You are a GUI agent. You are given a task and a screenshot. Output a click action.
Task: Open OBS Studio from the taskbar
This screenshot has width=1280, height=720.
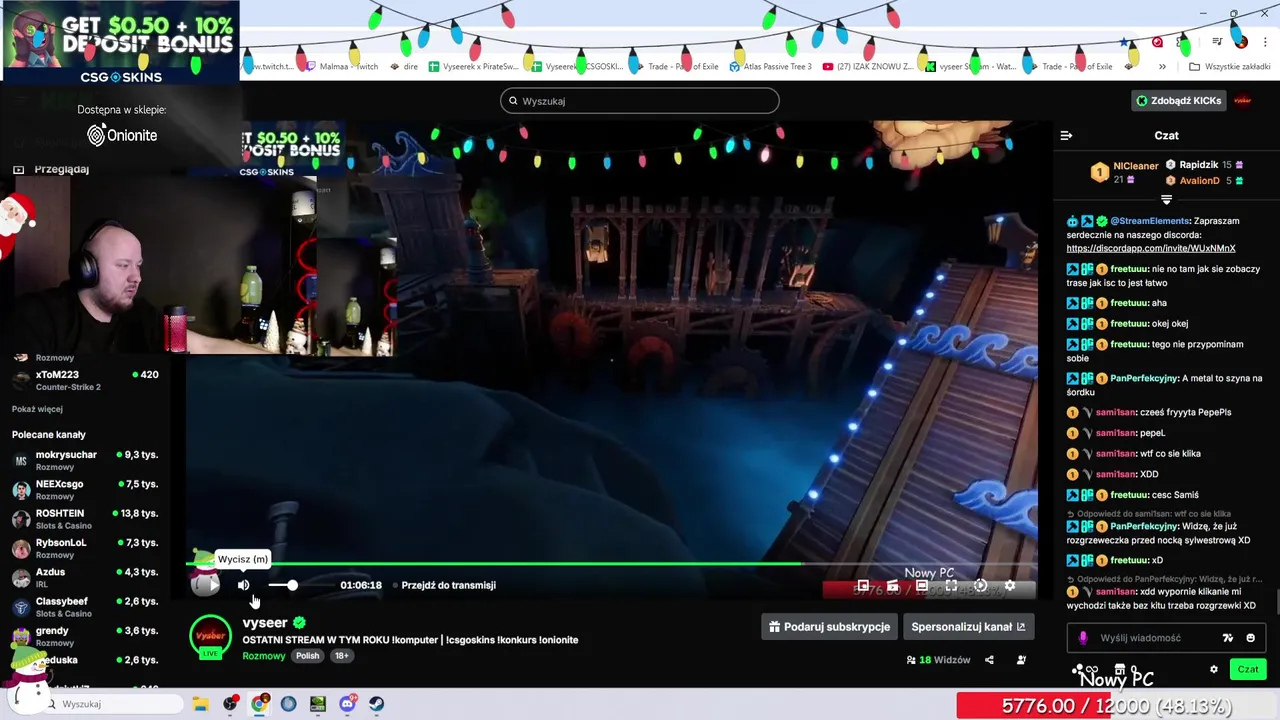tap(230, 704)
